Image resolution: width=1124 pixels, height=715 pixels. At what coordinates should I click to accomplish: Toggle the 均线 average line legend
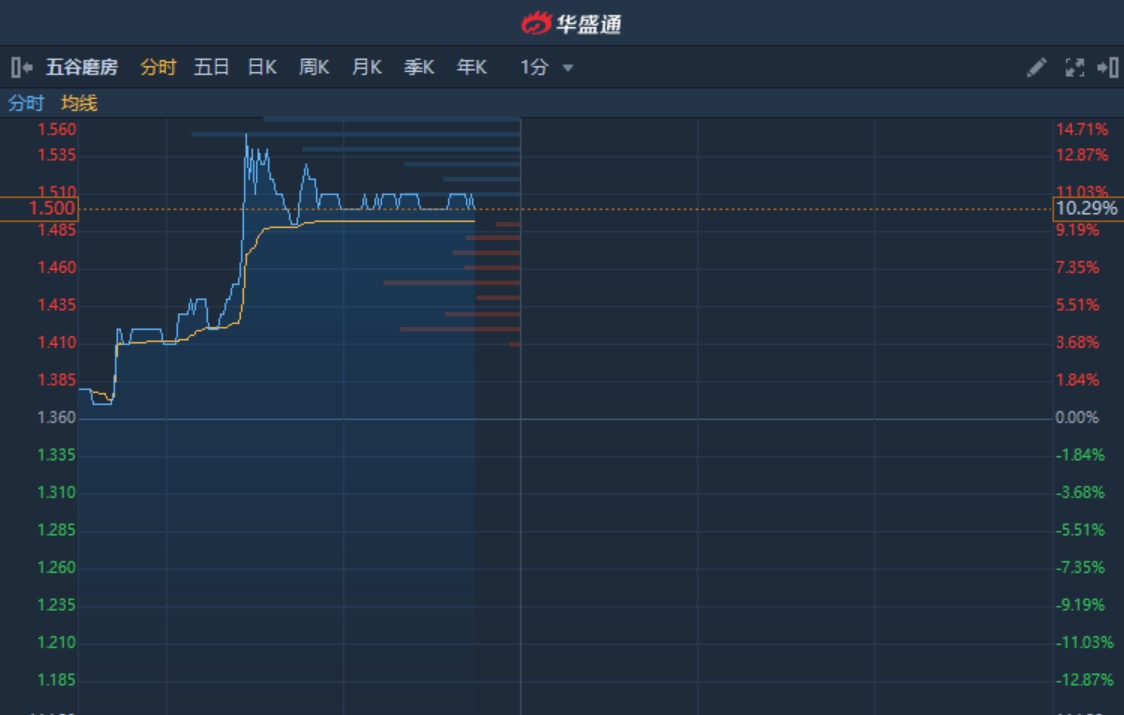tap(79, 103)
